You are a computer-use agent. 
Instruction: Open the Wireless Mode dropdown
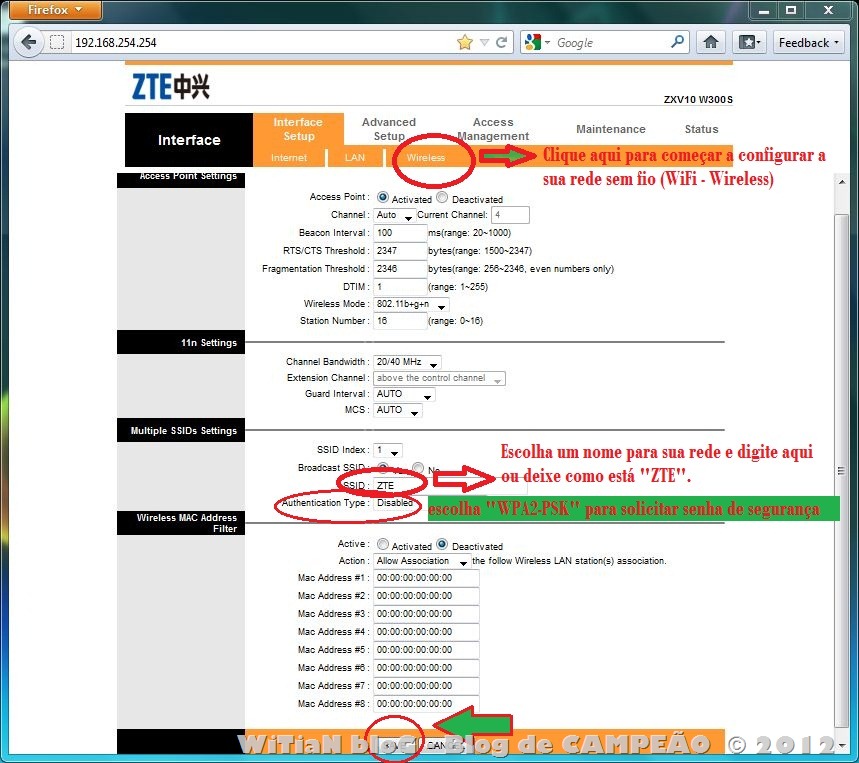pos(411,304)
